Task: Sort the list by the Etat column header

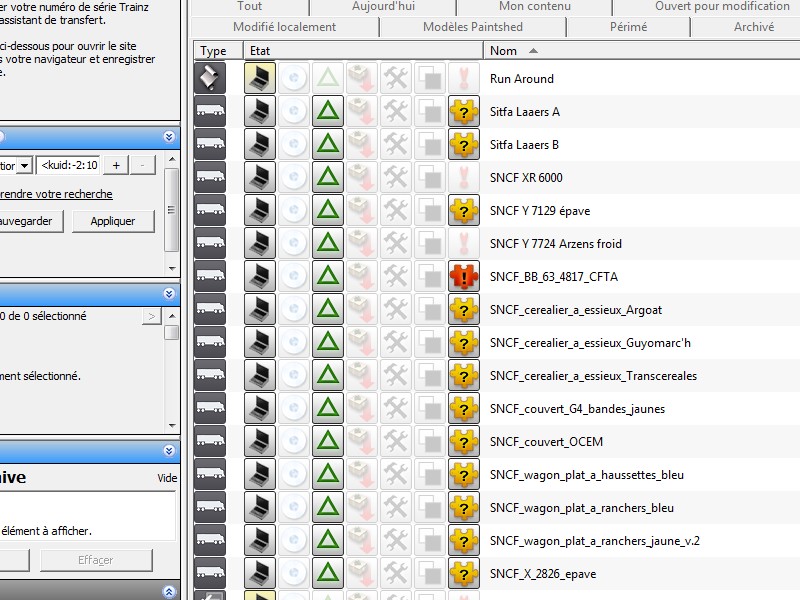Action: click(x=363, y=51)
